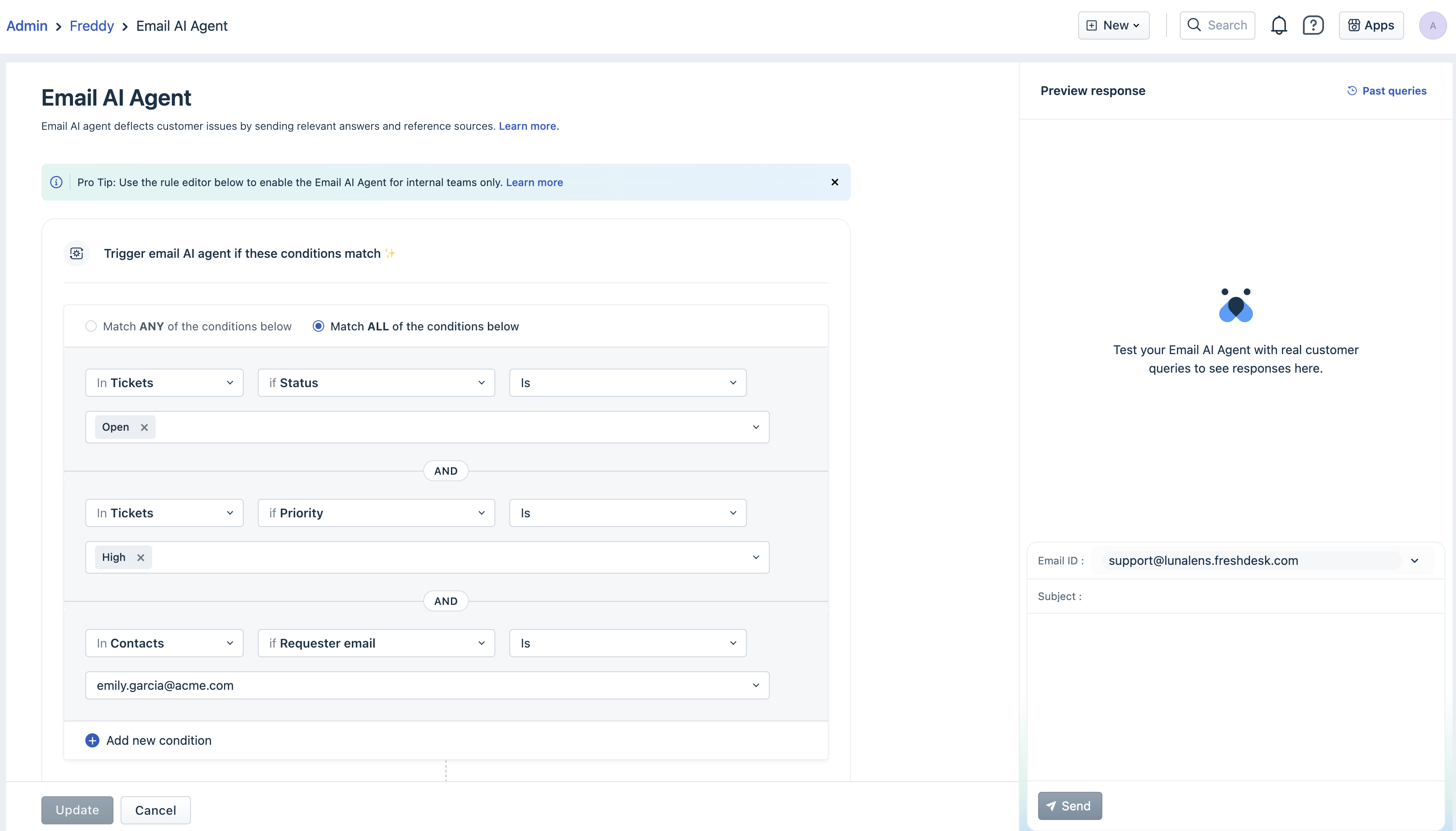The height and width of the screenshot is (831, 1456).
Task: Open the Email ID address dropdown
Action: click(1414, 560)
